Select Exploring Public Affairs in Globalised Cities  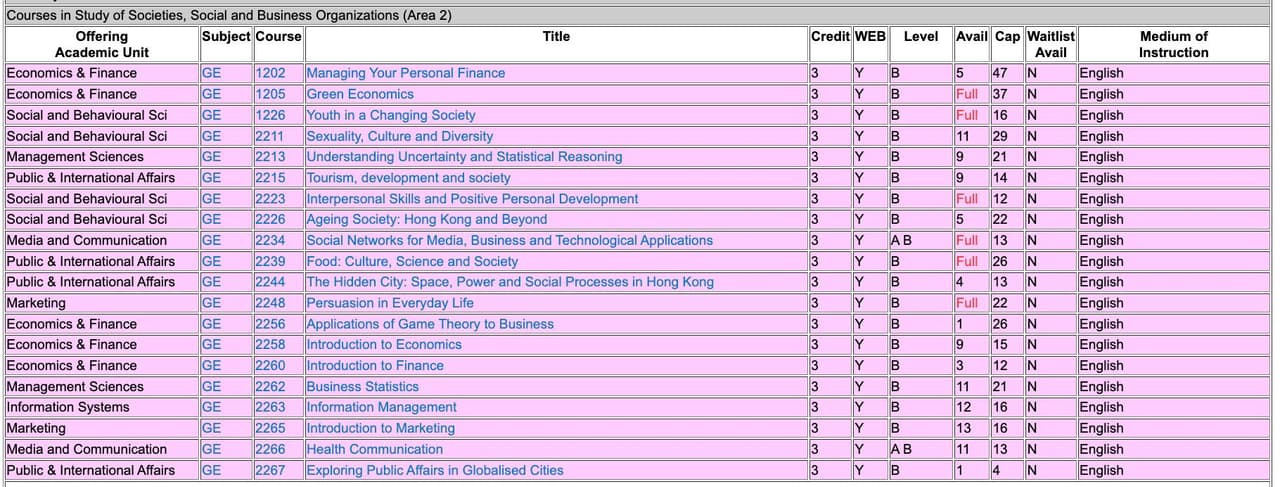(x=434, y=470)
